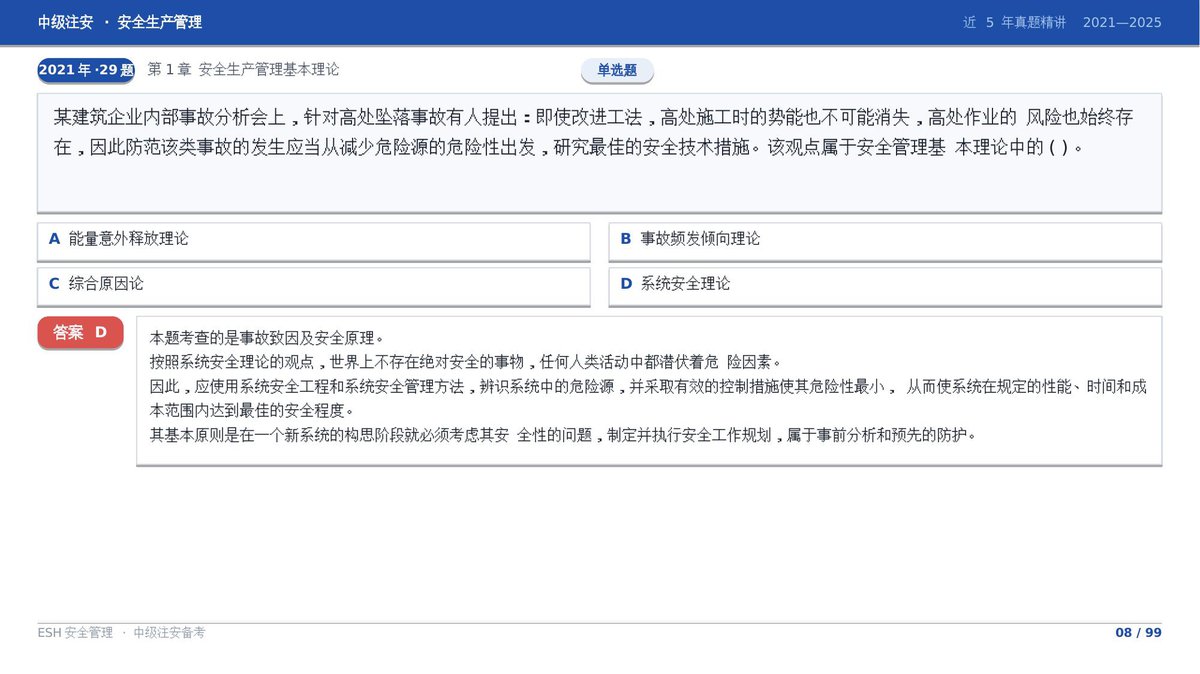Choose option D 系统安全理论

pyautogui.click(x=885, y=286)
